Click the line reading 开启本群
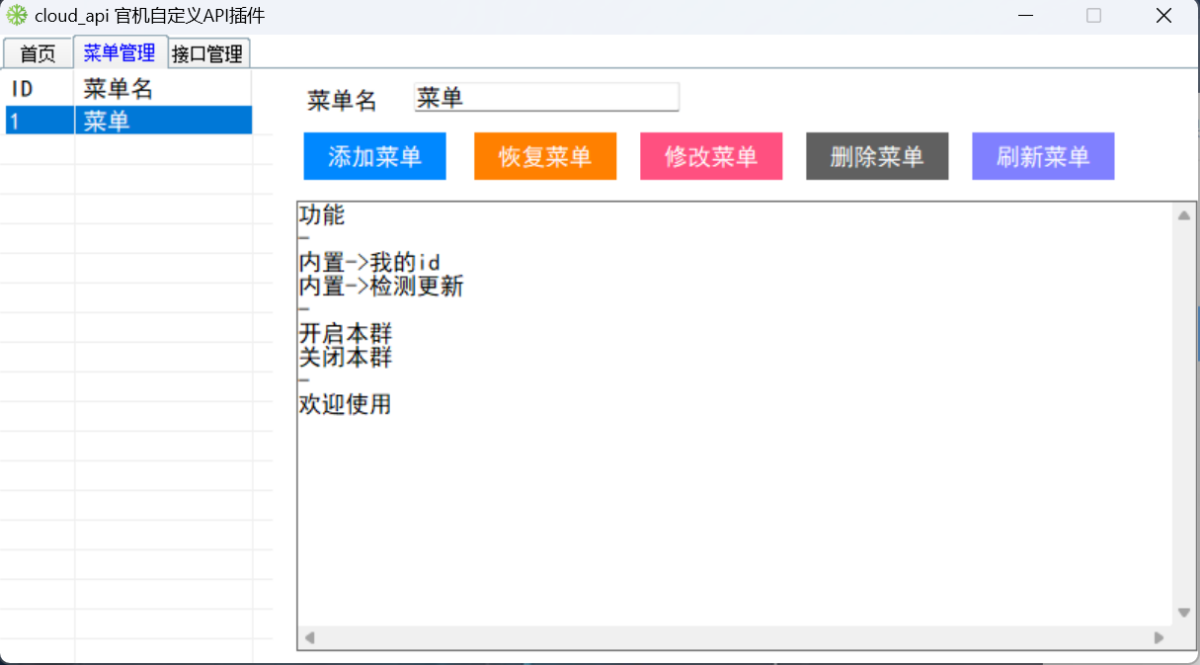The width and height of the screenshot is (1200, 665). pos(345,334)
